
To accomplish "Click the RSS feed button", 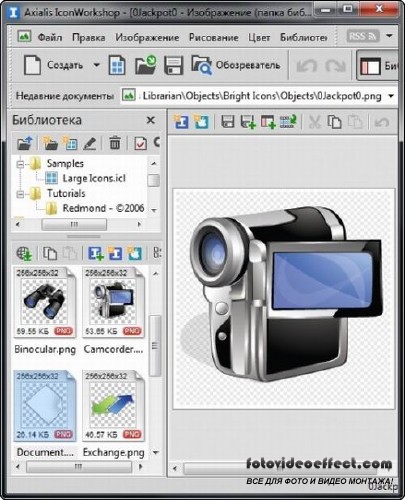I will [x=363, y=36].
